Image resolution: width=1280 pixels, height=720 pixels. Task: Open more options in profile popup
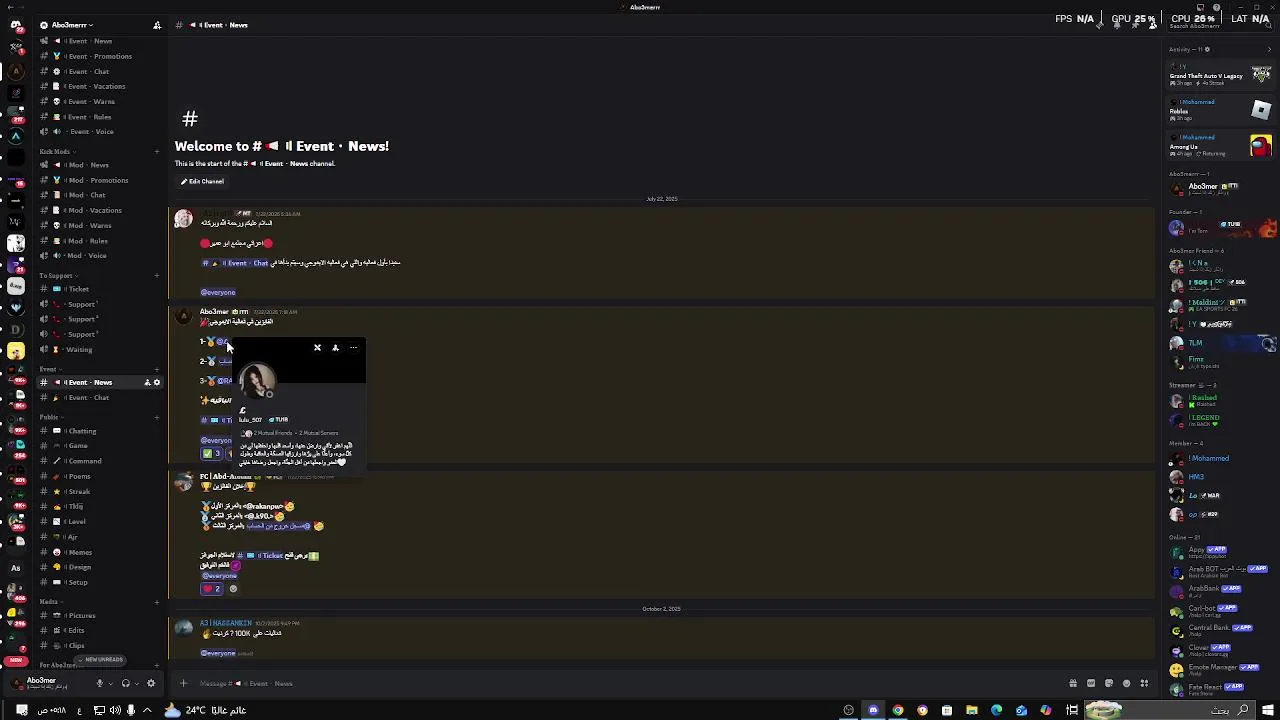[353, 348]
